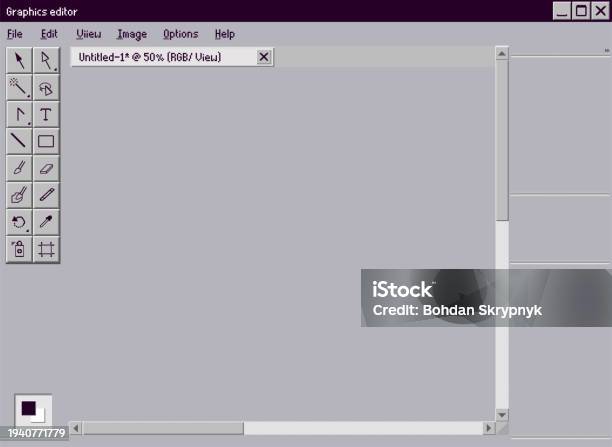Viewport: 612px width, 447px height.
Task: Choose the pencil tool
Action: pyautogui.click(x=46, y=195)
